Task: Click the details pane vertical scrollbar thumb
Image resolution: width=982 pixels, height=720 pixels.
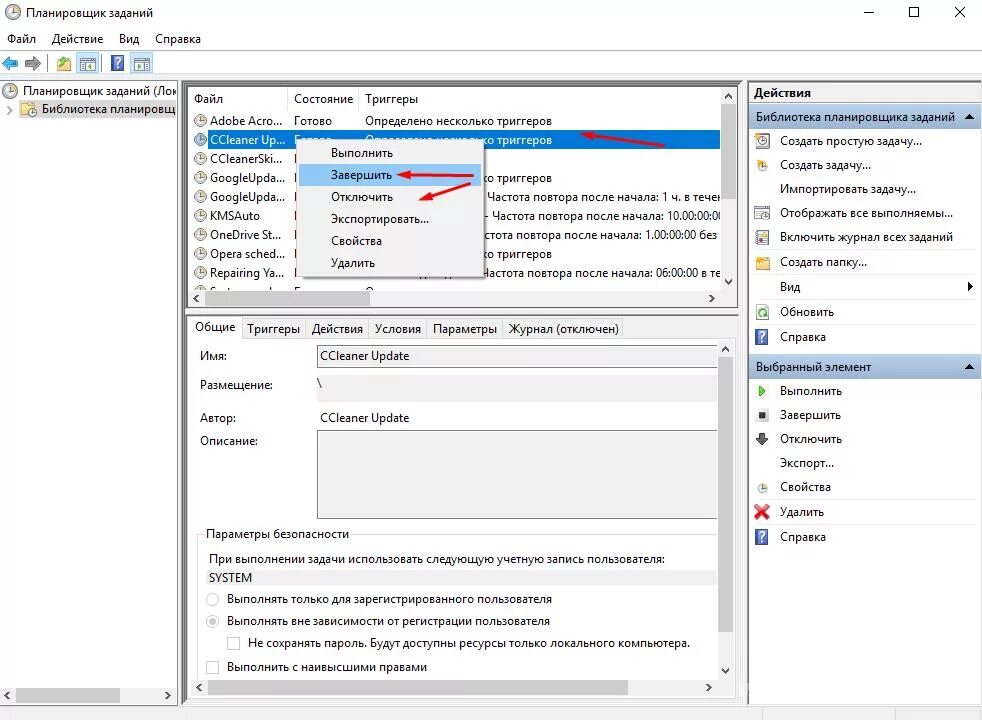Action: point(725,495)
